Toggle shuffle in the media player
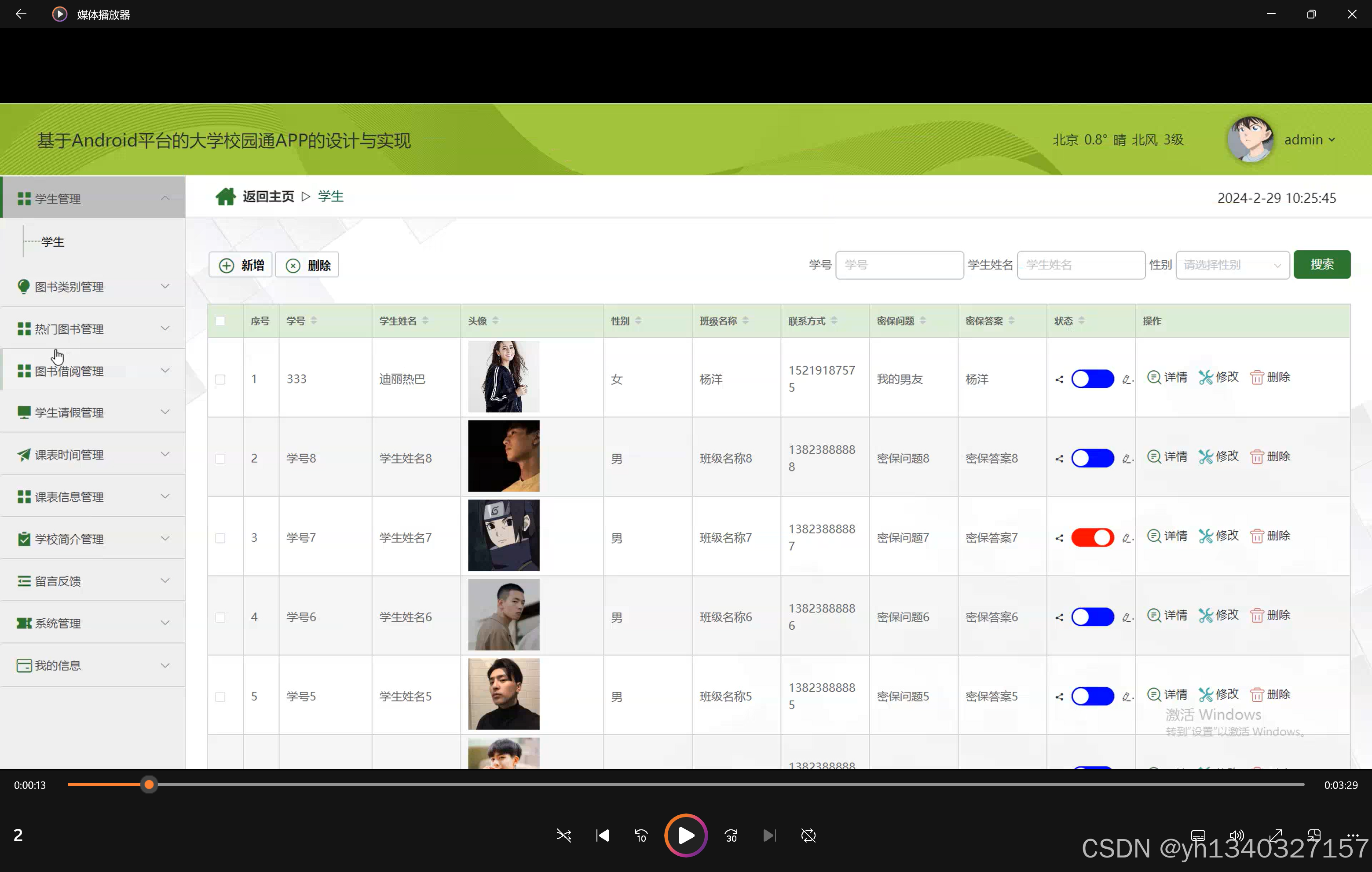The height and width of the screenshot is (872, 1372). (x=563, y=836)
